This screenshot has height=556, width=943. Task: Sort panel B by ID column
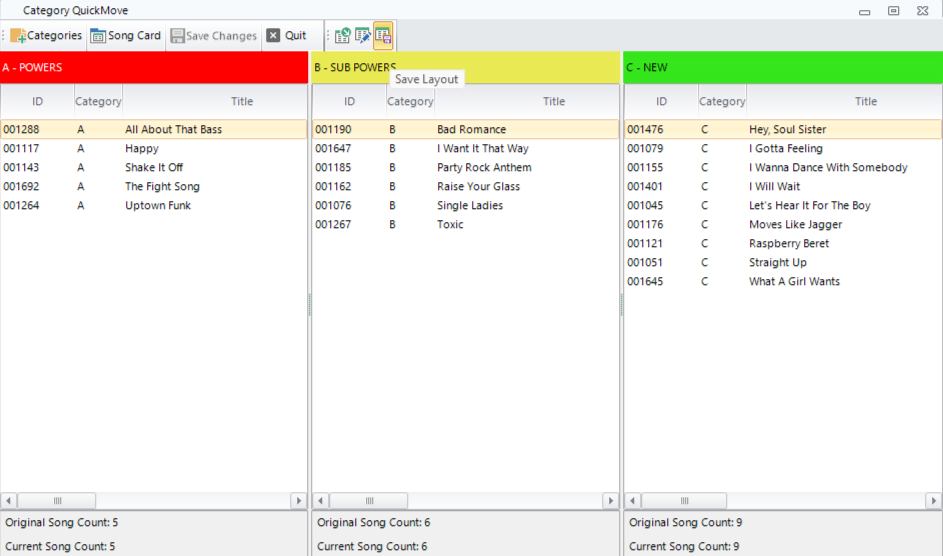pyautogui.click(x=350, y=101)
